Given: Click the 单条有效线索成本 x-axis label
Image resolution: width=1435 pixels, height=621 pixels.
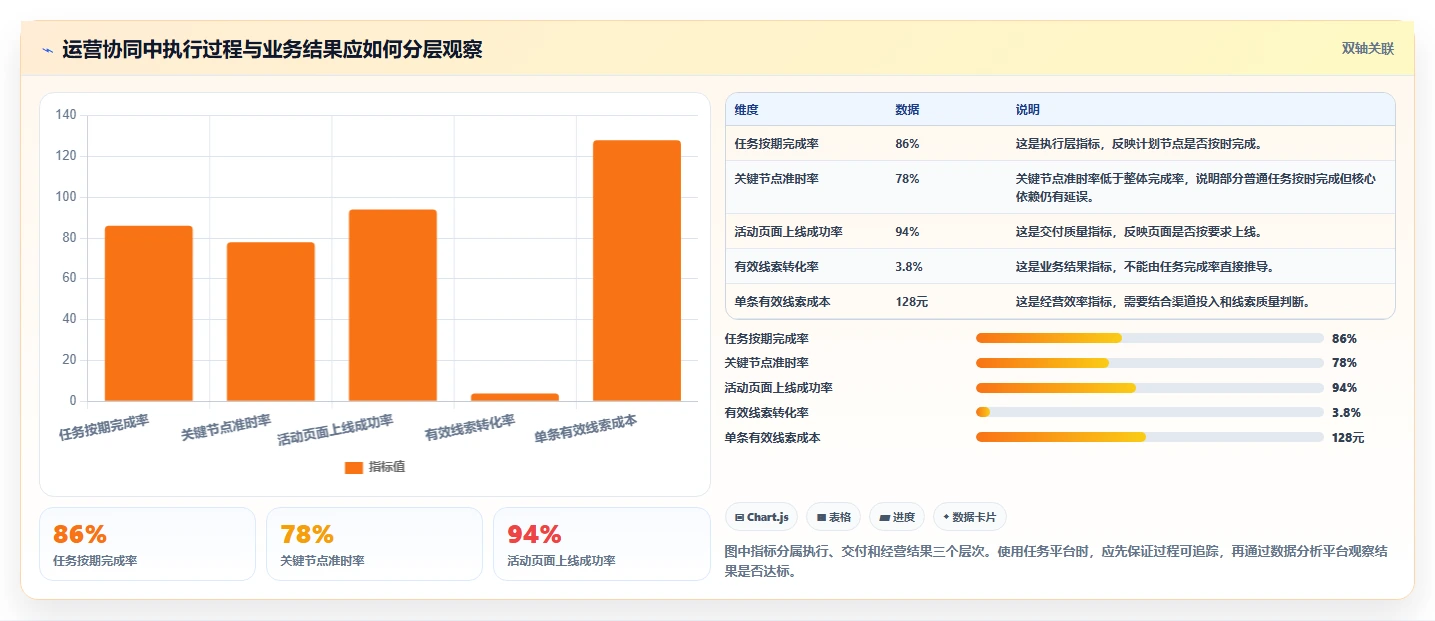Looking at the screenshot, I should coord(586,430).
